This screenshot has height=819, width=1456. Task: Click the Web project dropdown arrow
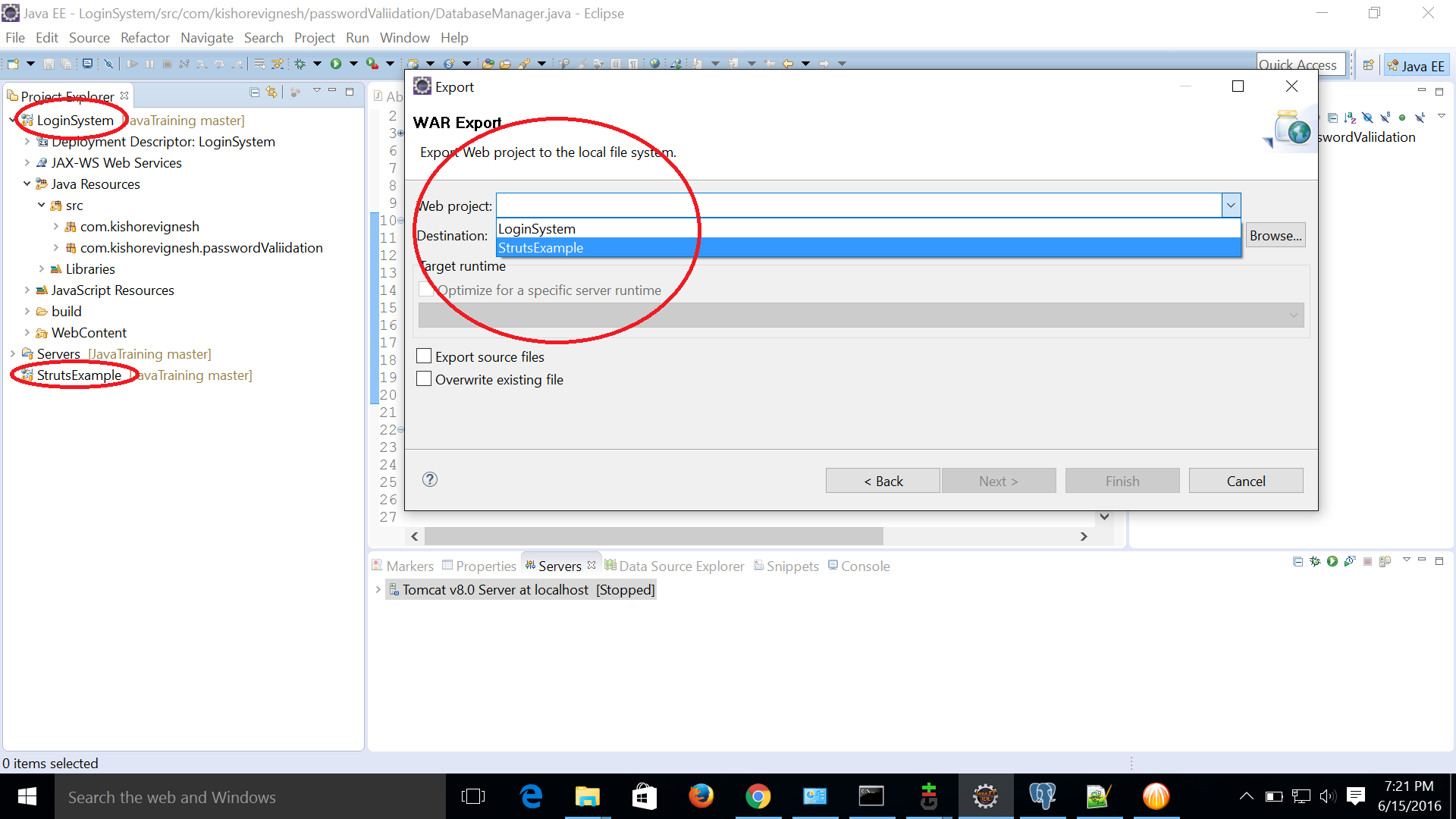pos(1231,205)
